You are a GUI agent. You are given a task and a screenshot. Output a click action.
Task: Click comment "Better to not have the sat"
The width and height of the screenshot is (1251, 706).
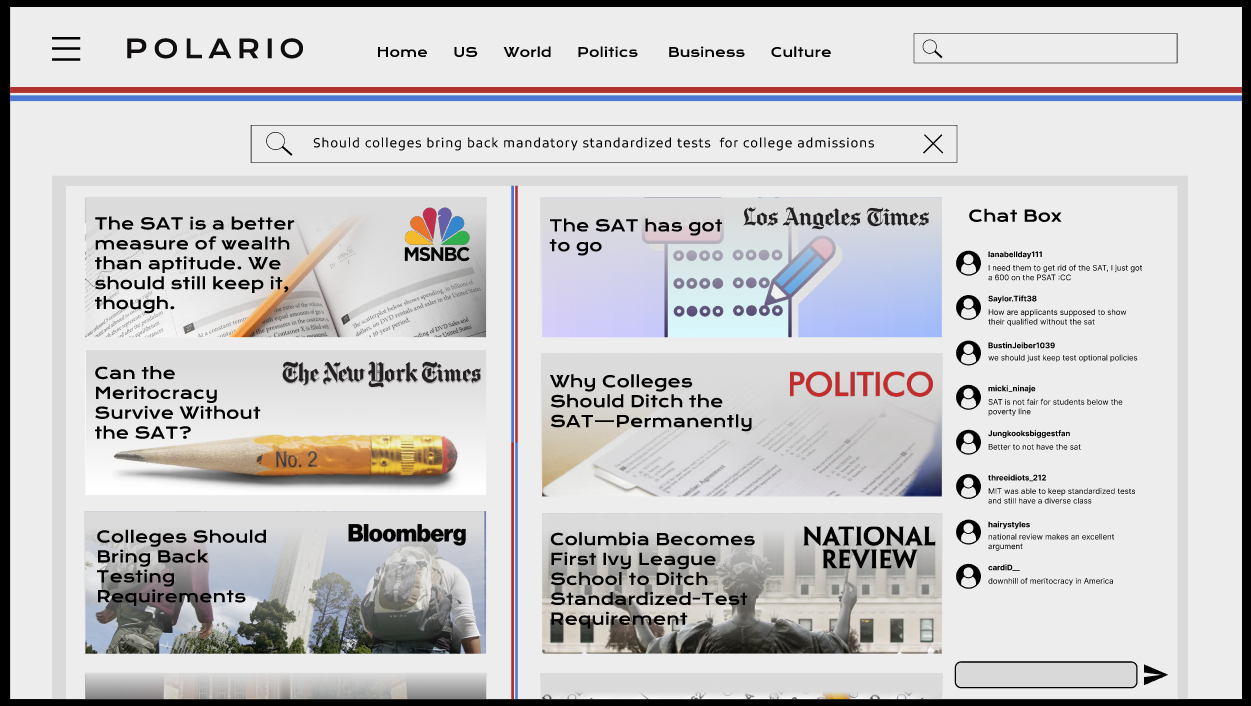[1034, 447]
